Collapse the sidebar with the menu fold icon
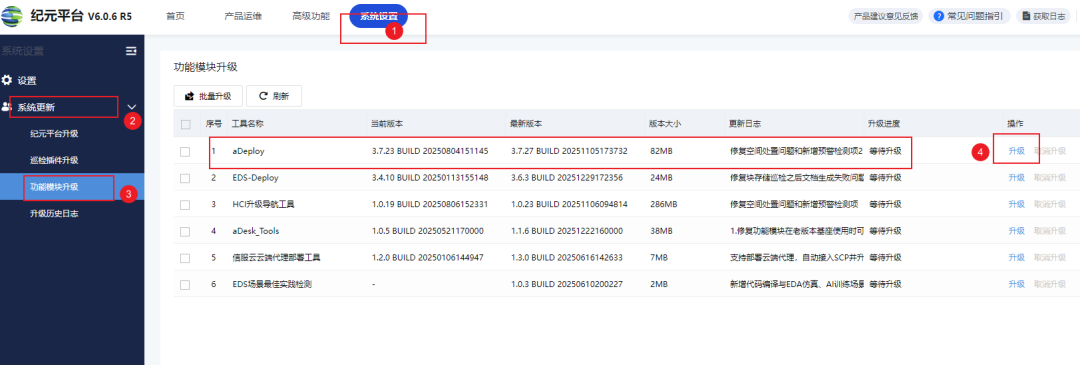 (x=131, y=51)
